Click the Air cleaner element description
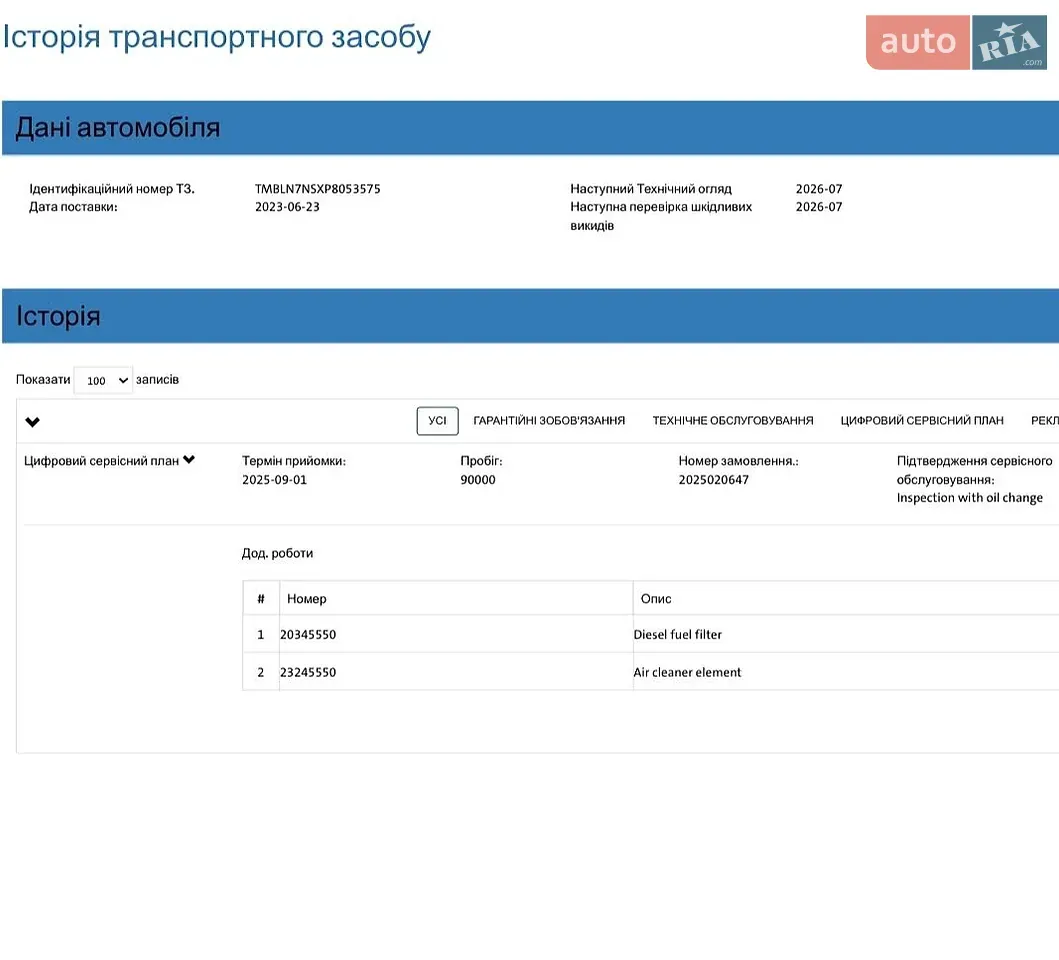1059x960 pixels. click(x=687, y=673)
